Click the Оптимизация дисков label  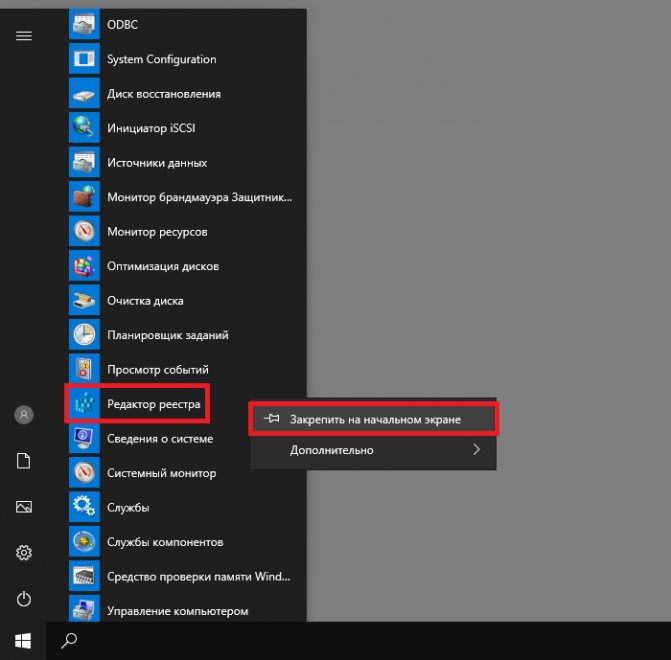tap(163, 266)
